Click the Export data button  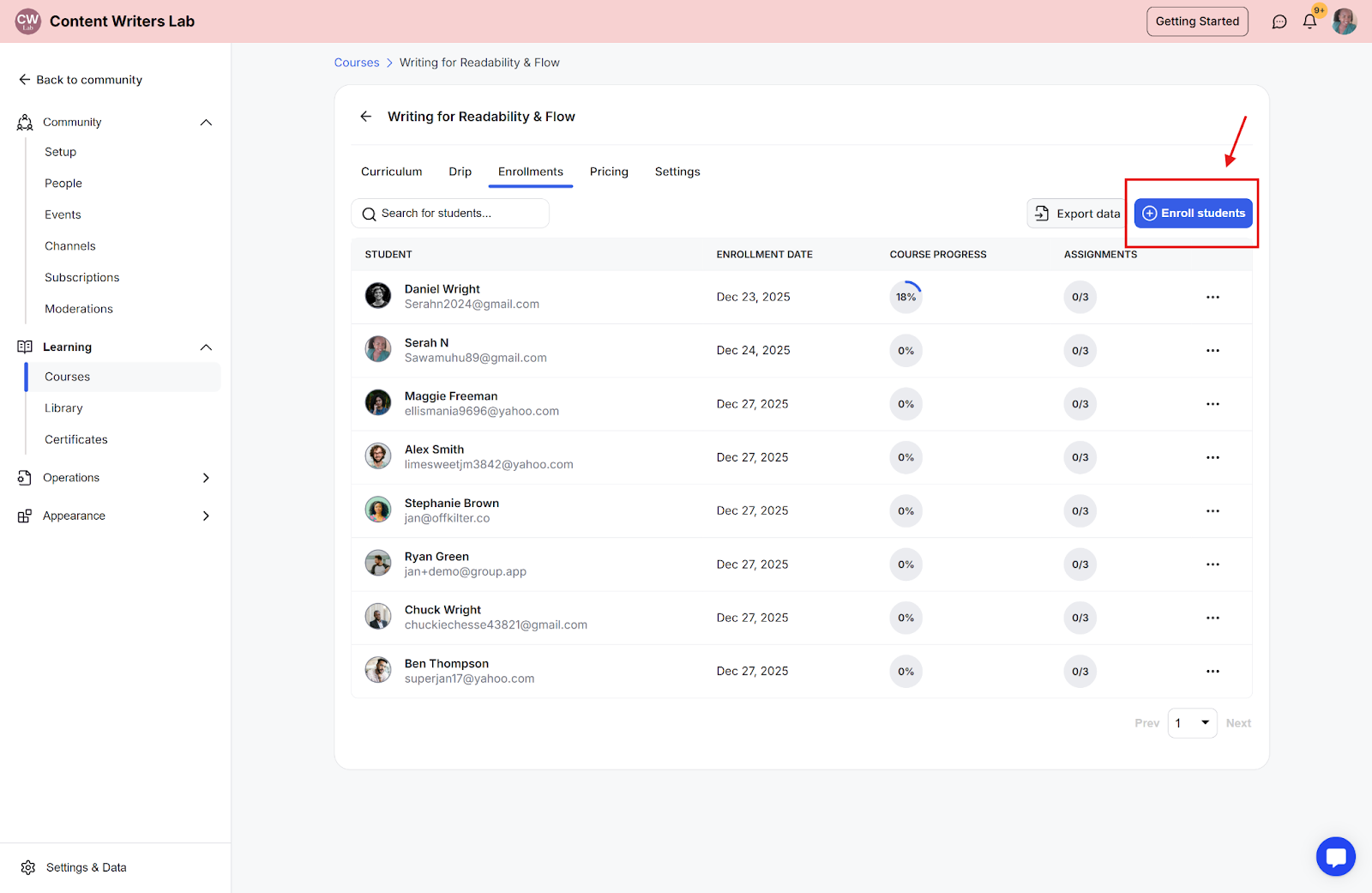1077,214
